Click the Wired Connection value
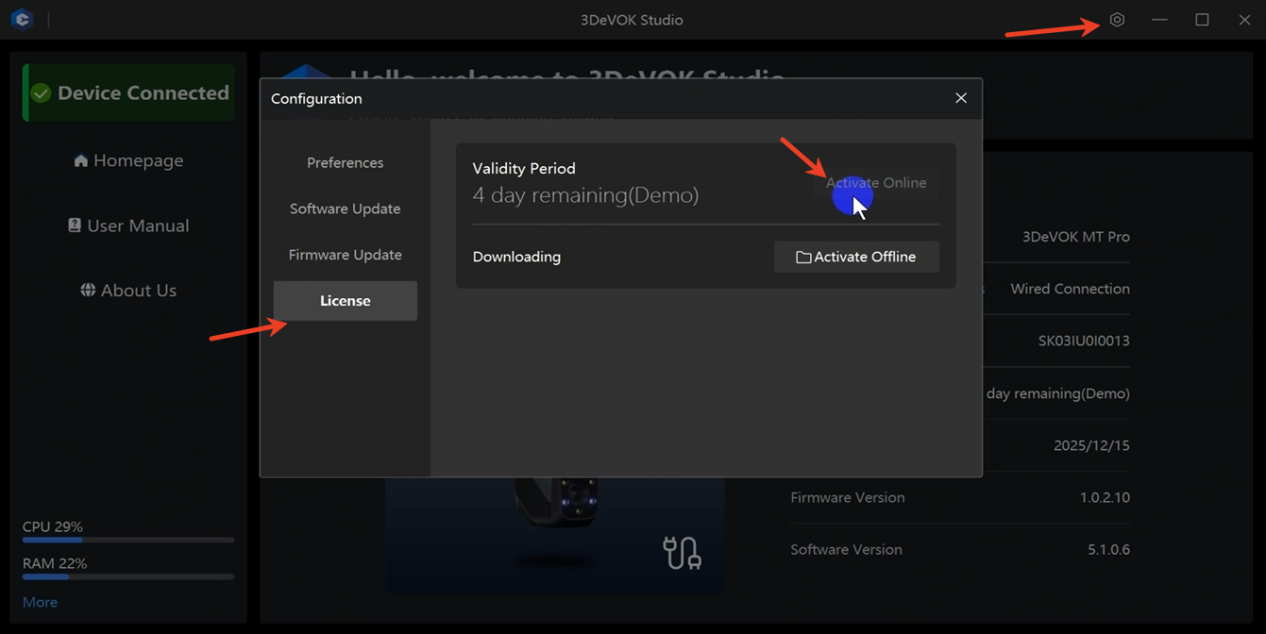 click(x=1070, y=289)
